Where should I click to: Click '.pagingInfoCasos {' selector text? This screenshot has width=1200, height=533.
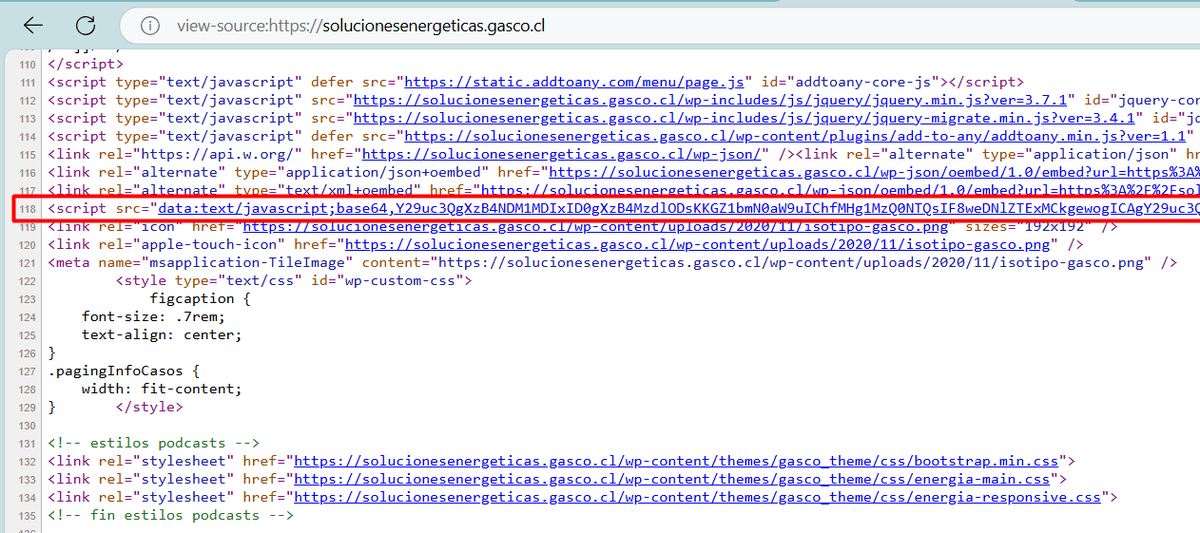tap(124, 370)
